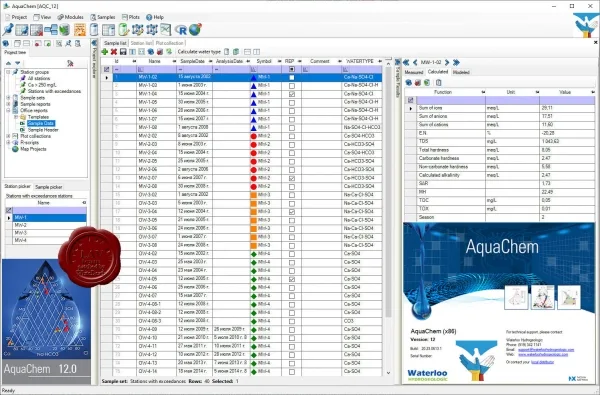Open the R scripts toolbar icon
The height and width of the screenshot is (395, 600).
[181, 30]
